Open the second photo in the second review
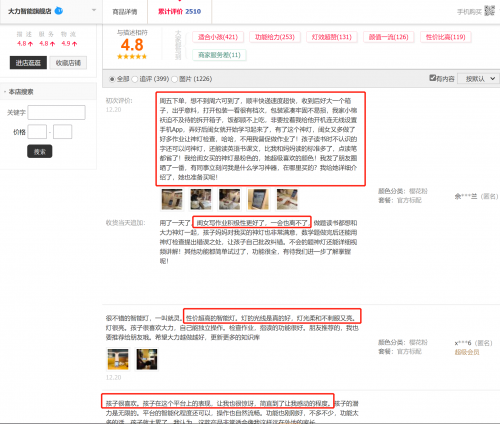Image resolution: width=500 pixels, height=424 pixels. pos(147,359)
